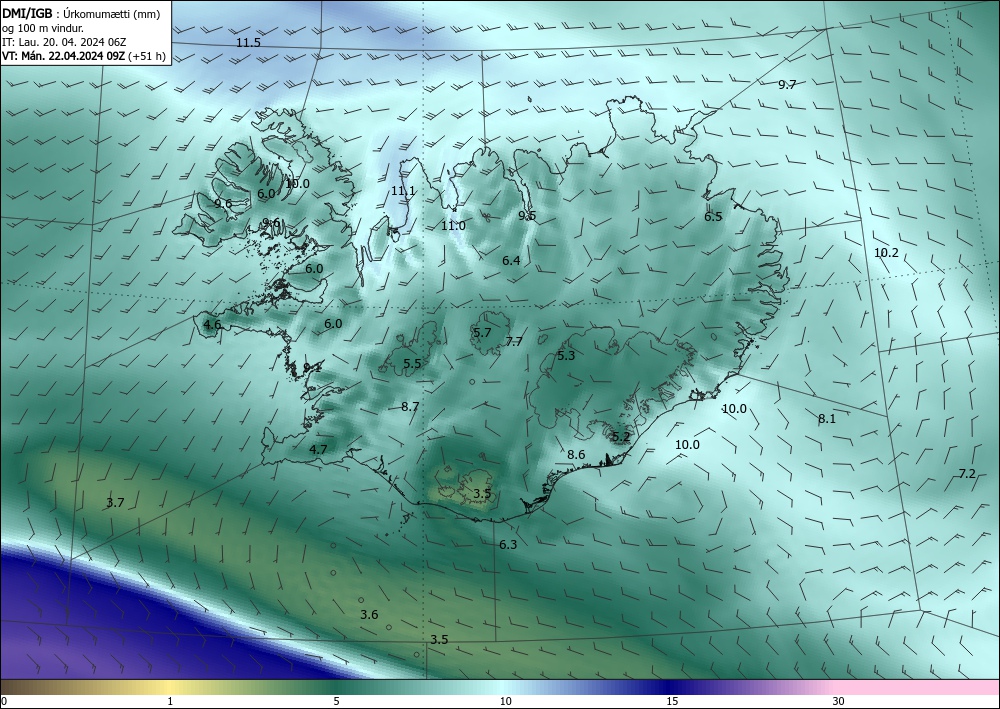
Task: Click the 10.2 value offshore
Action: (886, 252)
